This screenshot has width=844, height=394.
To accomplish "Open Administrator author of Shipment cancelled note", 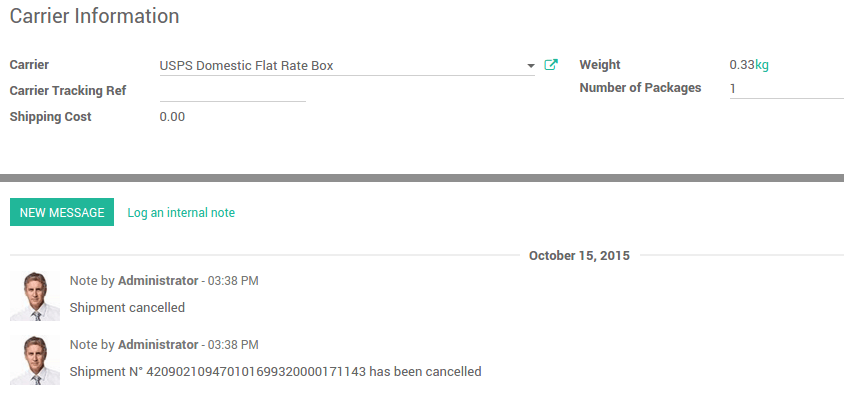I will 158,280.
